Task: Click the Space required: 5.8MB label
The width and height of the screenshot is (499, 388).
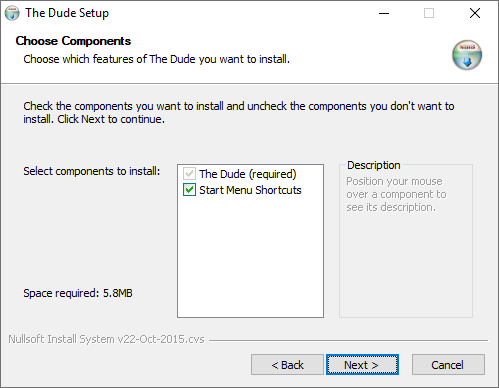Action: [x=78, y=293]
